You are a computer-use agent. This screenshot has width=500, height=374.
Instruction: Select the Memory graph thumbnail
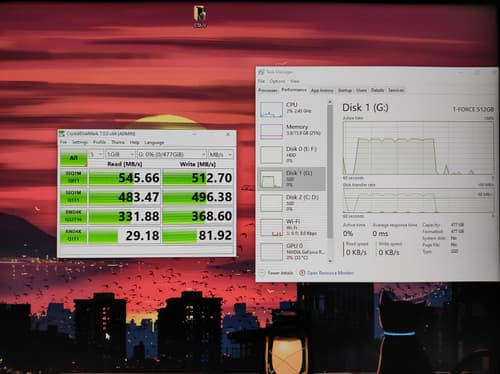271,131
